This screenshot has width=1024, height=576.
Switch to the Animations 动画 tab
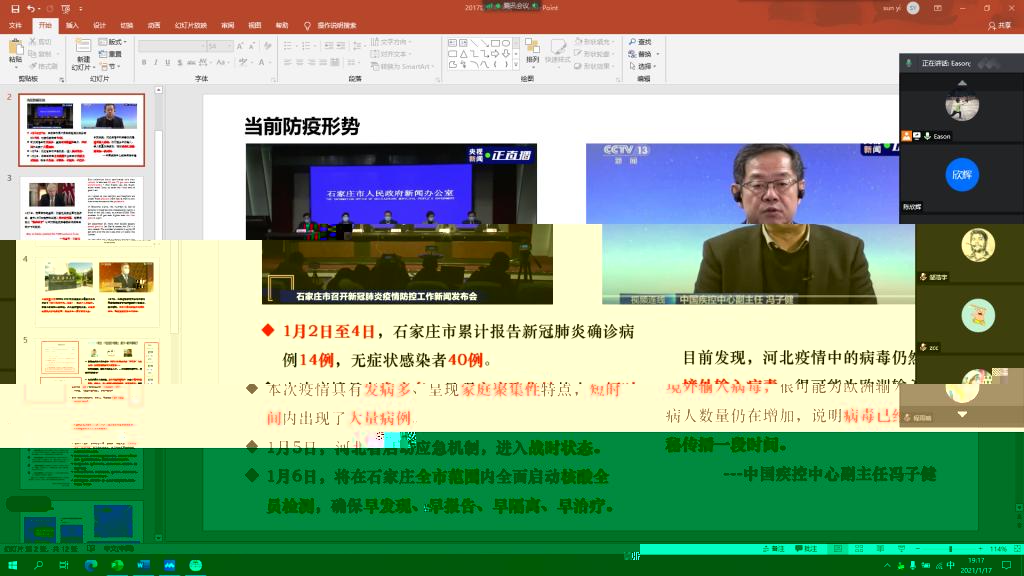154,25
